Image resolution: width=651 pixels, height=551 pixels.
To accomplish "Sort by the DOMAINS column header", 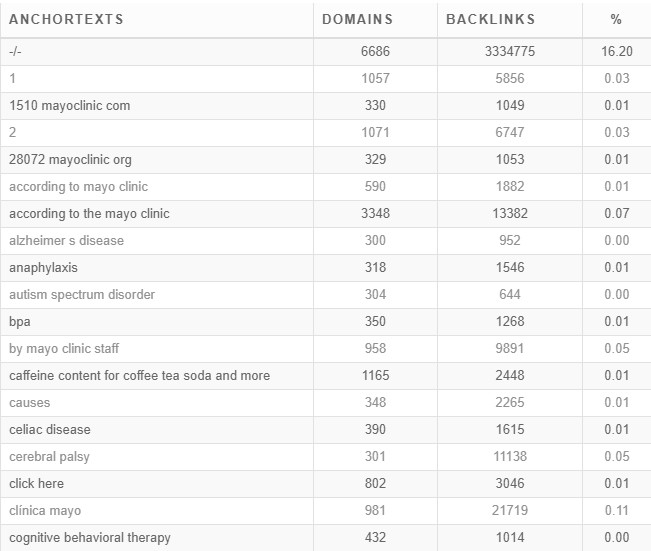I will coord(357,19).
